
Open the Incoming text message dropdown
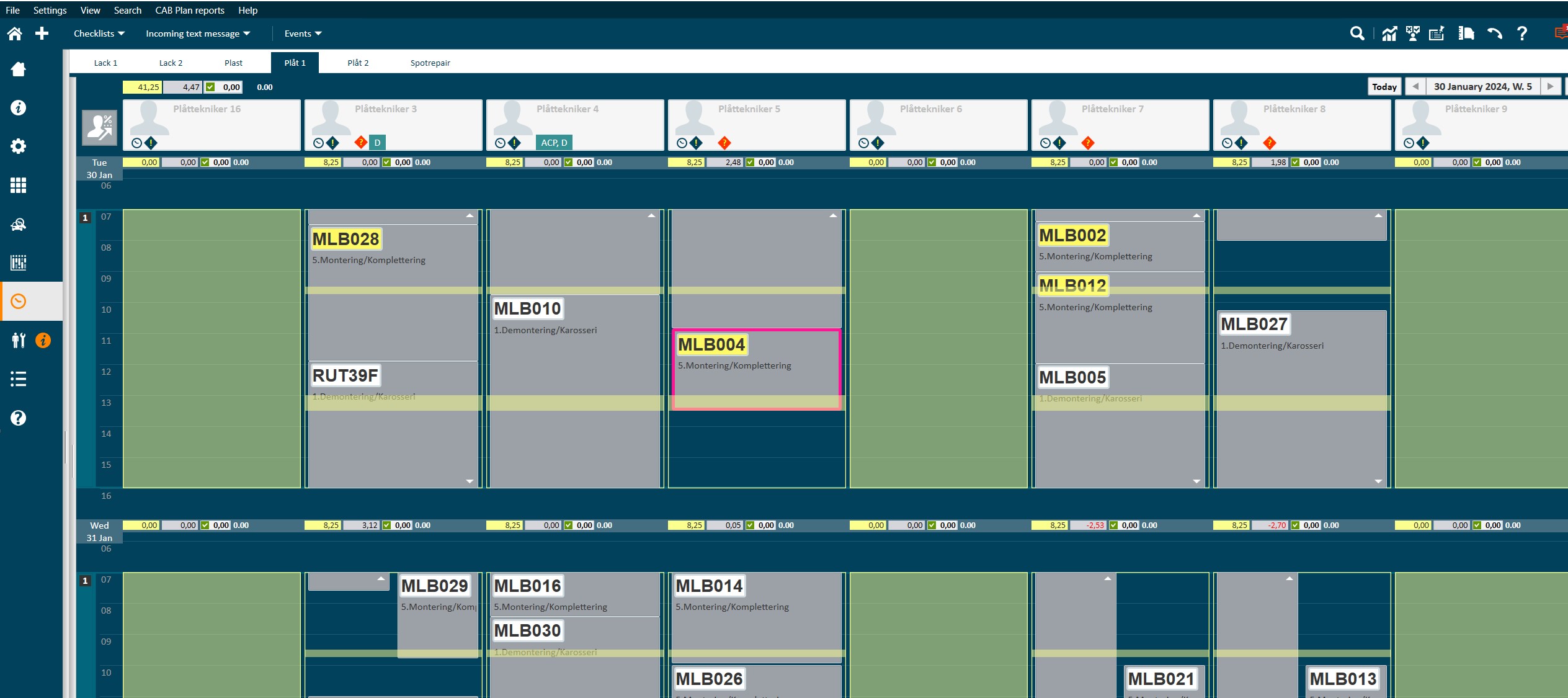pos(197,34)
